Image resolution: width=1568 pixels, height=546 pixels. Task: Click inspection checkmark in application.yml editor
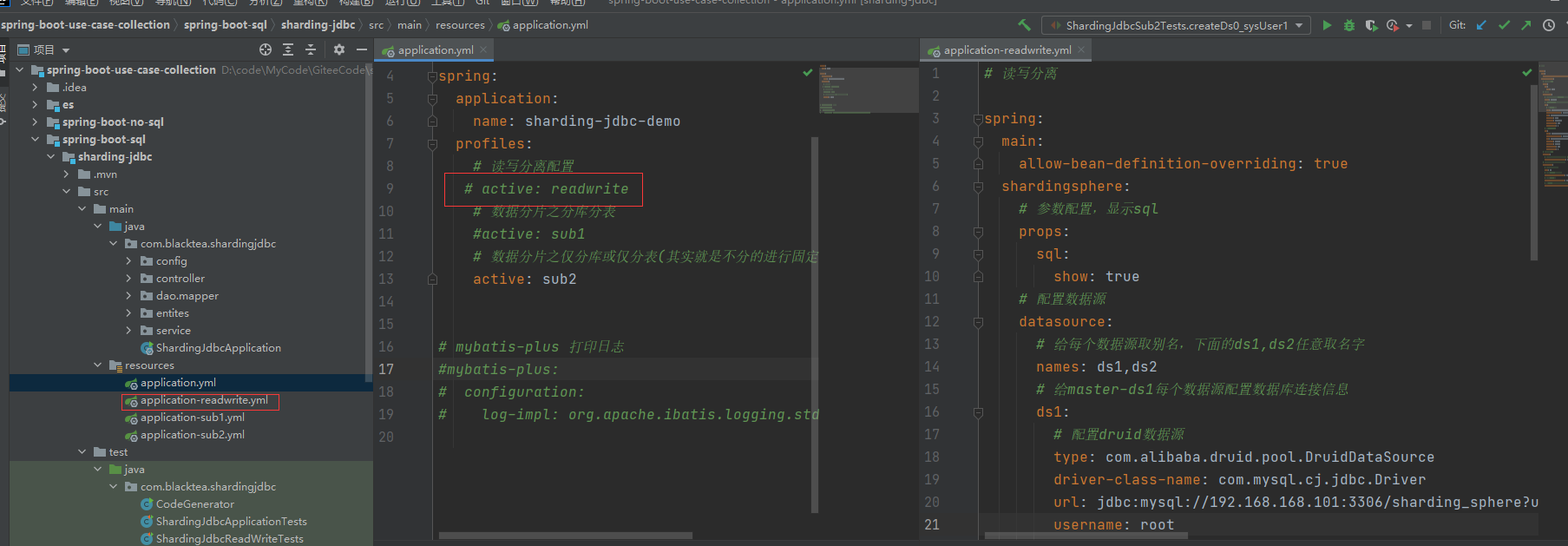[808, 73]
